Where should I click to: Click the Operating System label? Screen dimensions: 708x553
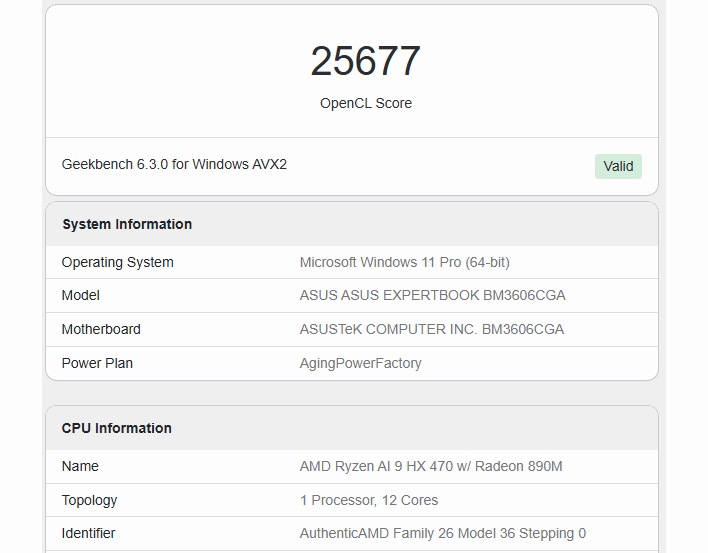[x=117, y=262]
